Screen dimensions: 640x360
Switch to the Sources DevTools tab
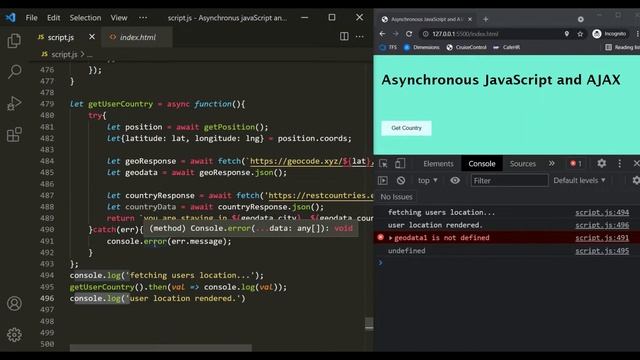pos(522,164)
